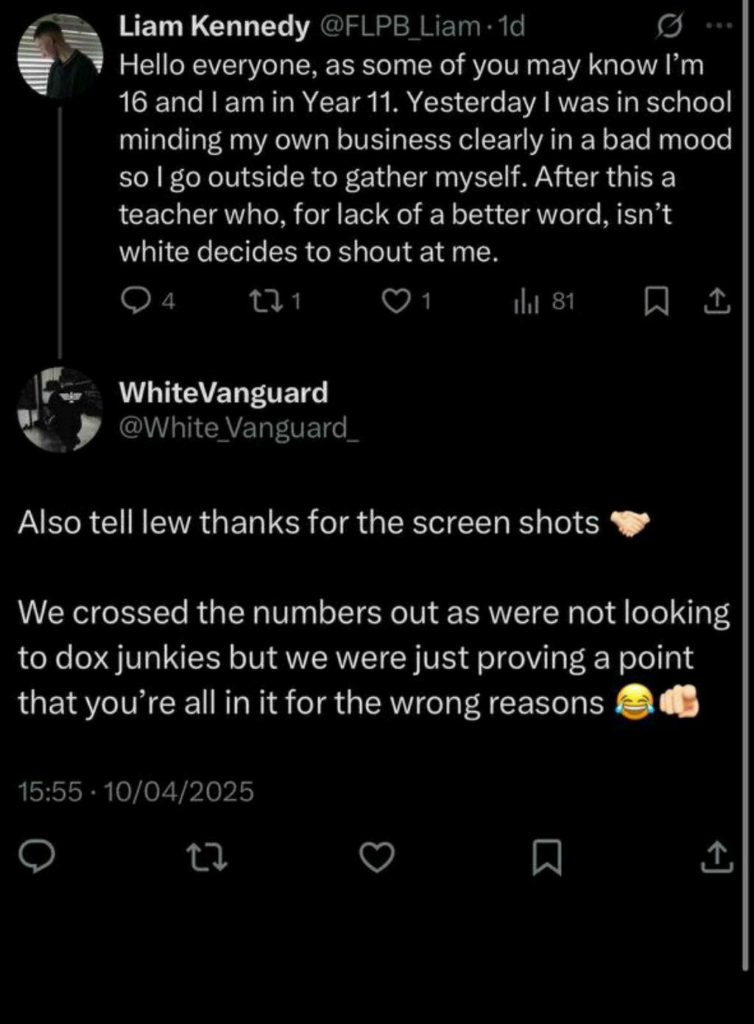Reply to WhiteVanguard's post
The width and height of the screenshot is (754, 1024).
[37, 857]
